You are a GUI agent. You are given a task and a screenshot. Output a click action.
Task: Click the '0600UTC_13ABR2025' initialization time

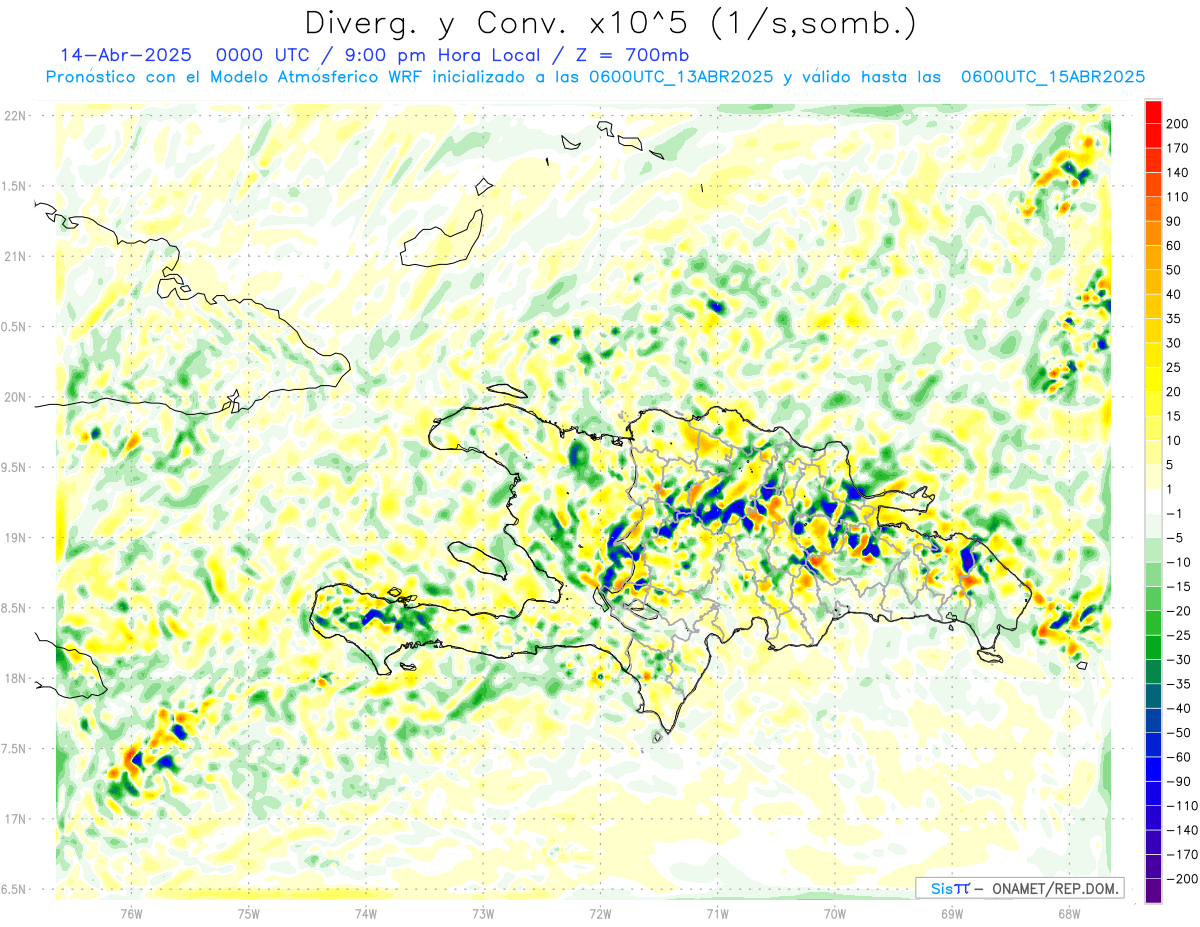tap(682, 77)
